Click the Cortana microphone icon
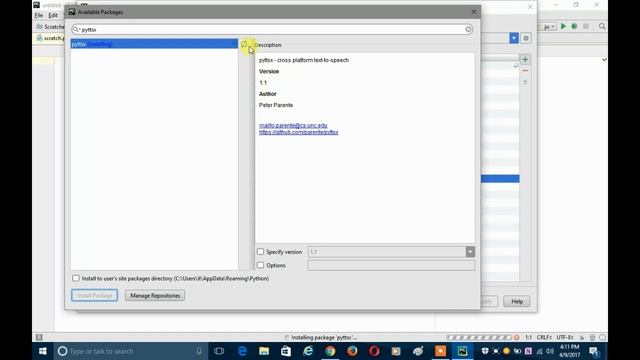Viewport: 640px width, 360px height. [199, 351]
